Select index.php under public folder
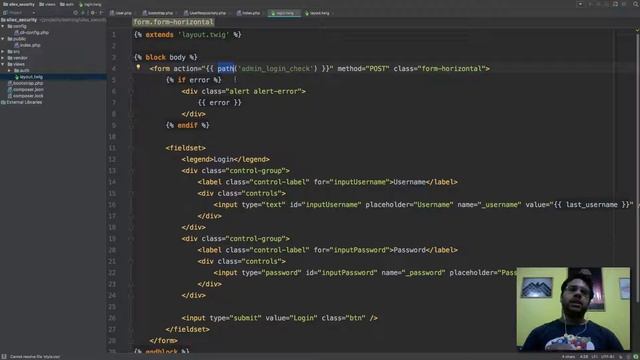This screenshot has height=360, width=640. tap(30, 45)
